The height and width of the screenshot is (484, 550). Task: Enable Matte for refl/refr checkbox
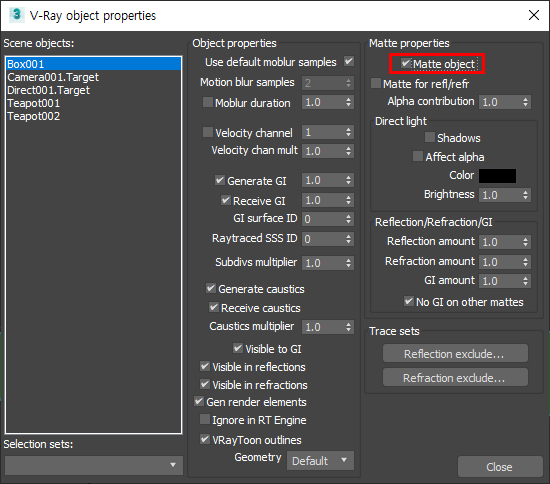coord(376,83)
